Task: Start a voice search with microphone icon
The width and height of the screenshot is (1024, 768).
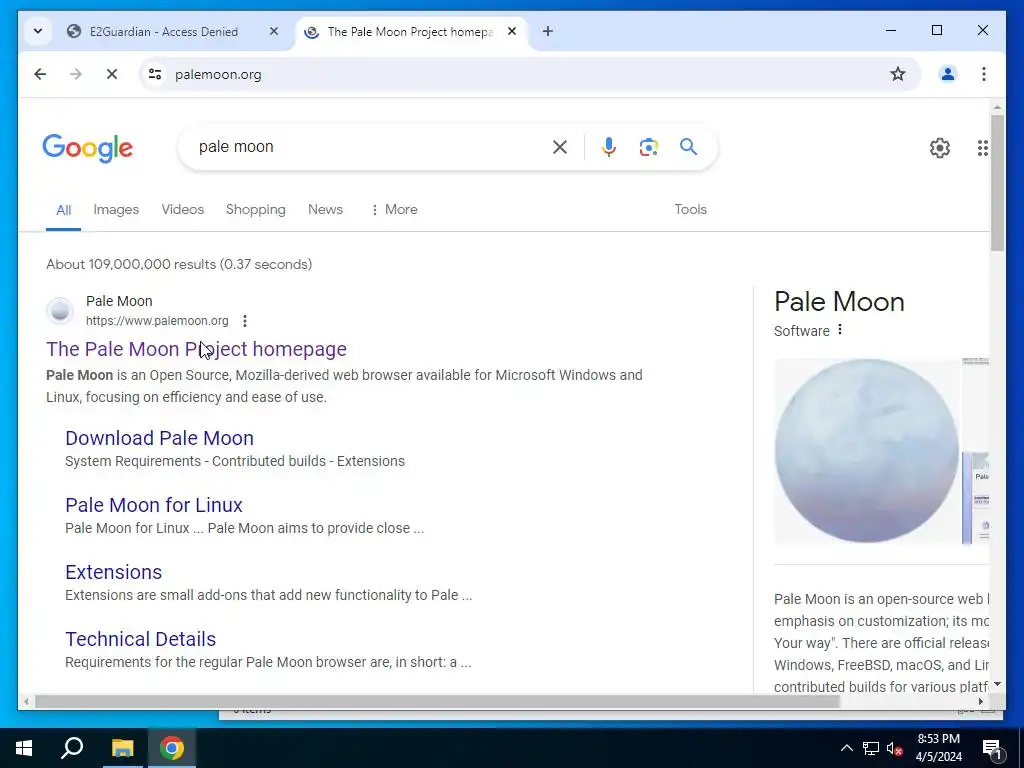Action: (x=609, y=147)
